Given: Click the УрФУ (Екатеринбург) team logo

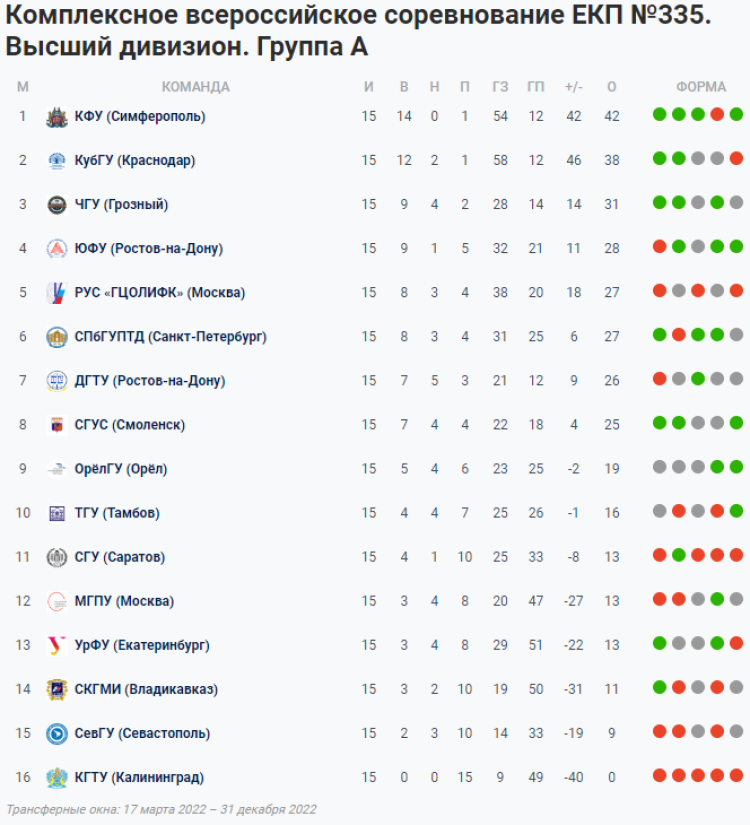Looking at the screenshot, I should point(56,645).
